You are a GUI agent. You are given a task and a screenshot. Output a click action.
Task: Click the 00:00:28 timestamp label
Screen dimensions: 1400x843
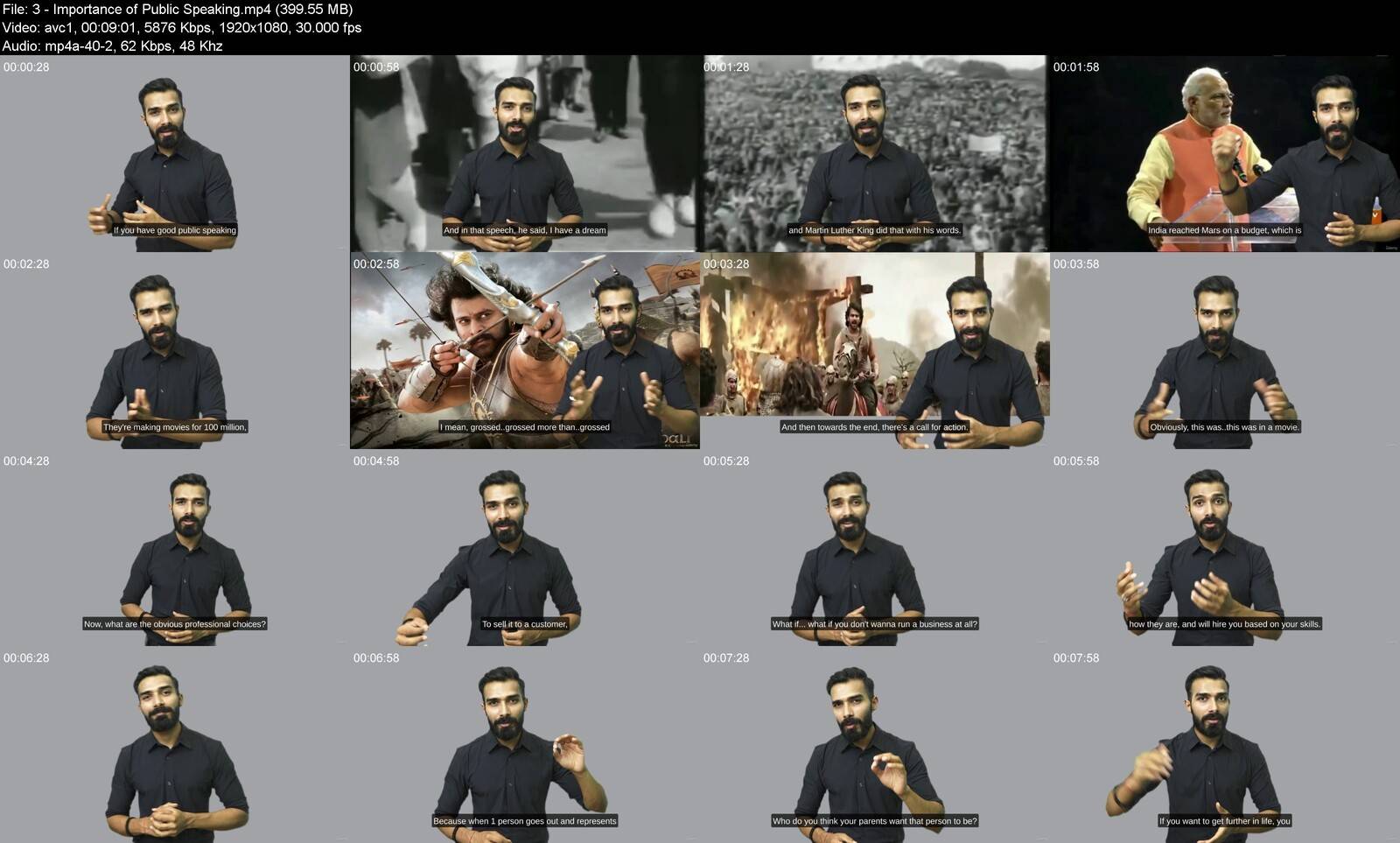(26, 67)
